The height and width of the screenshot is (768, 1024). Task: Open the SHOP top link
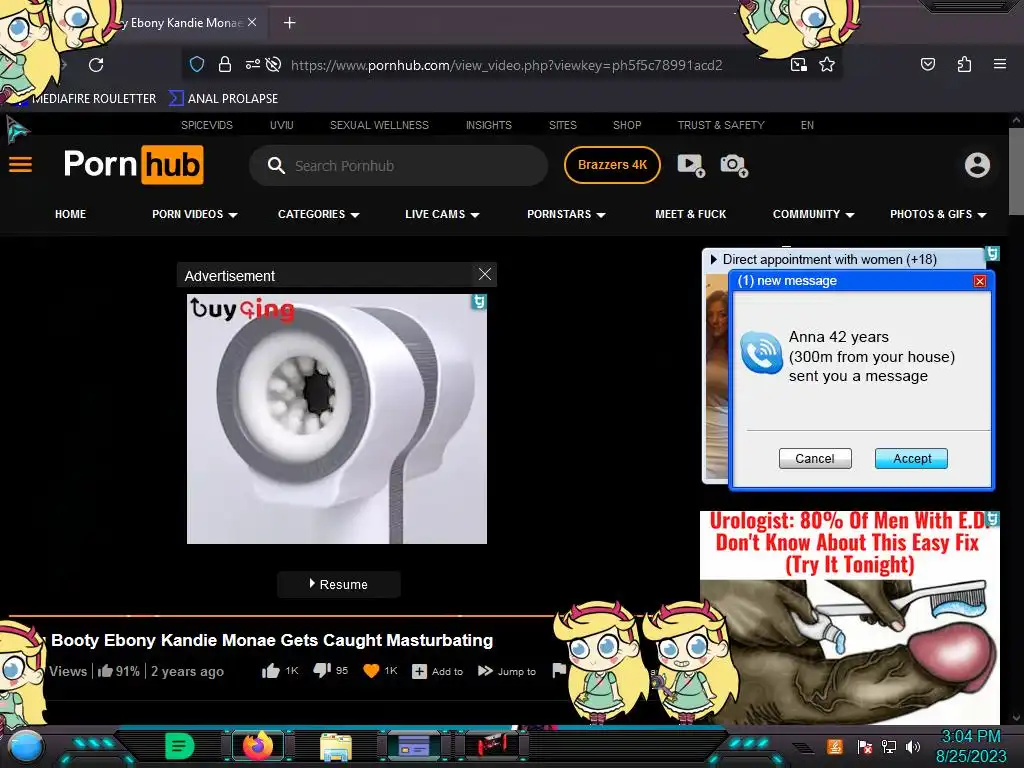tap(627, 125)
